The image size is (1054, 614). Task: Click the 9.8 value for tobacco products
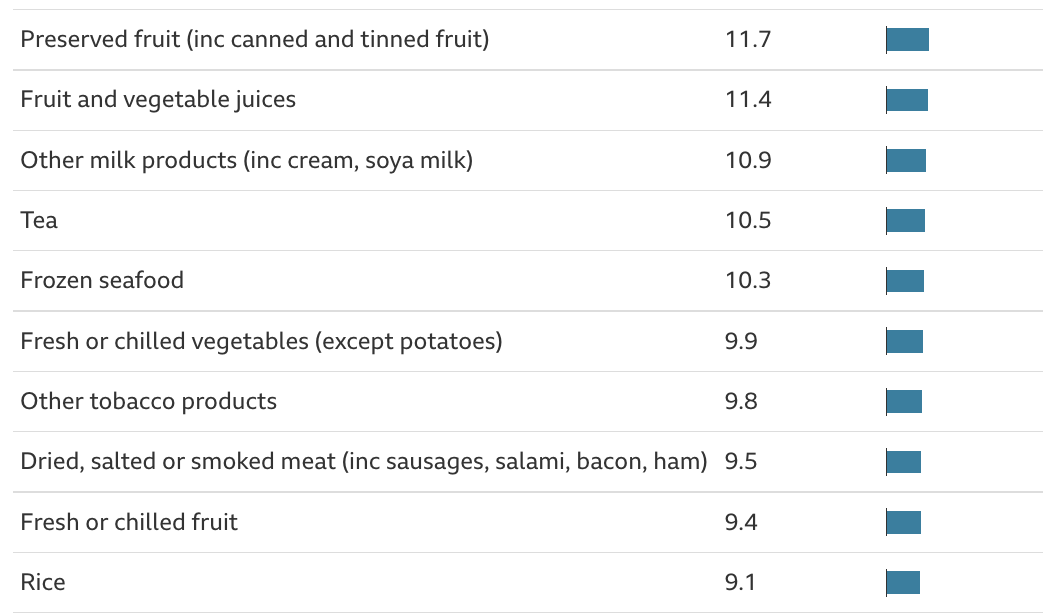pos(741,402)
